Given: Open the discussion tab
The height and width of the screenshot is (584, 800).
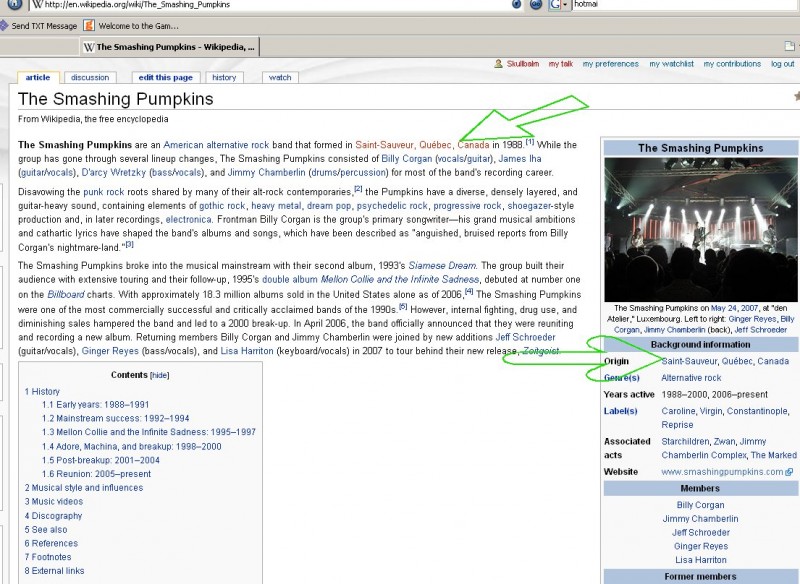Looking at the screenshot, I should tap(90, 78).
